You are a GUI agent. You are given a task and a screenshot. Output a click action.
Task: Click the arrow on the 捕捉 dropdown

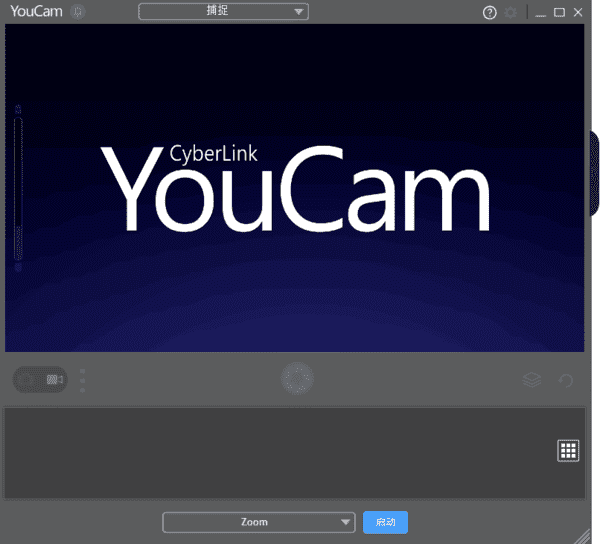299,12
